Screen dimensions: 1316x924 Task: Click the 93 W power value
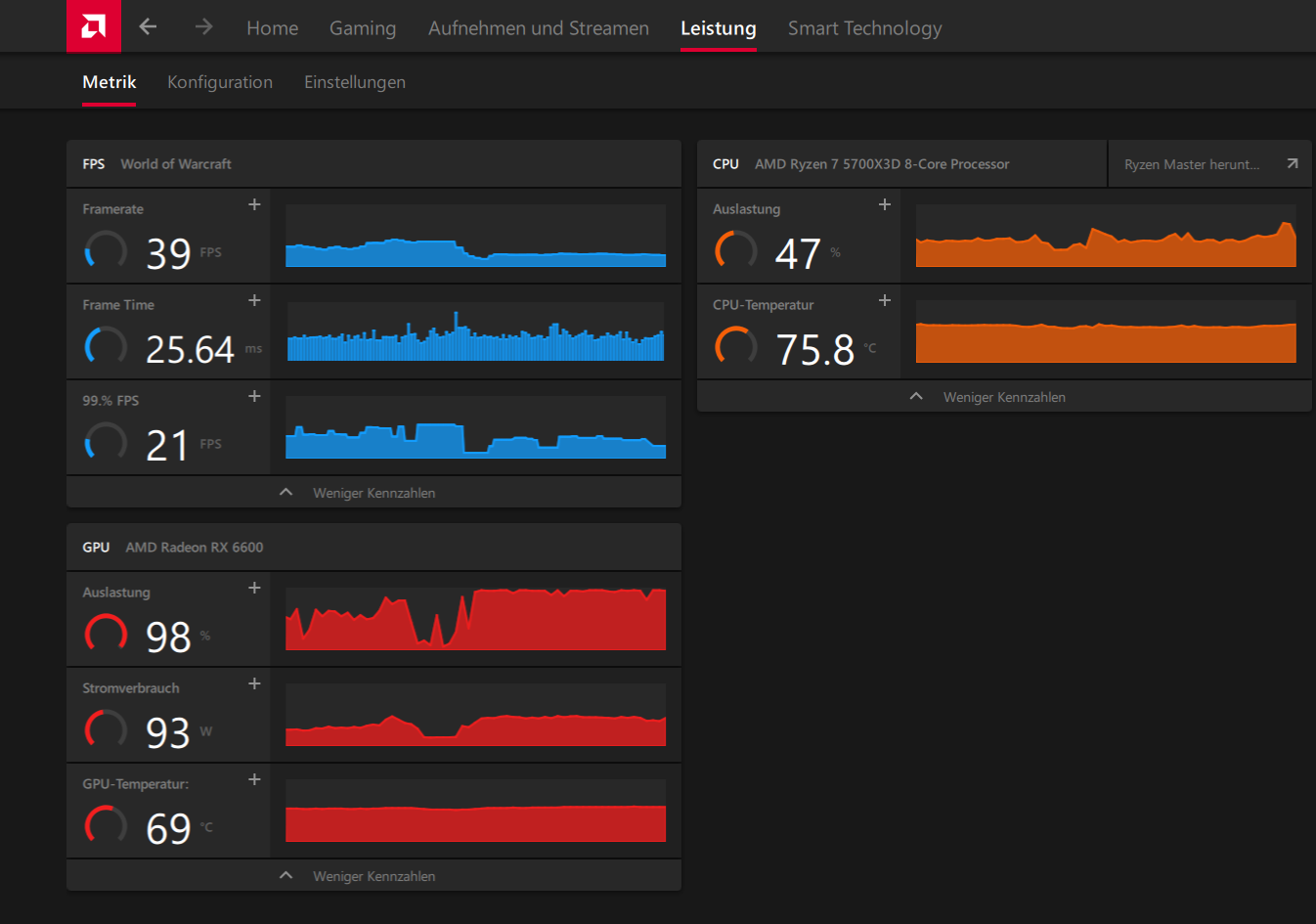[168, 733]
